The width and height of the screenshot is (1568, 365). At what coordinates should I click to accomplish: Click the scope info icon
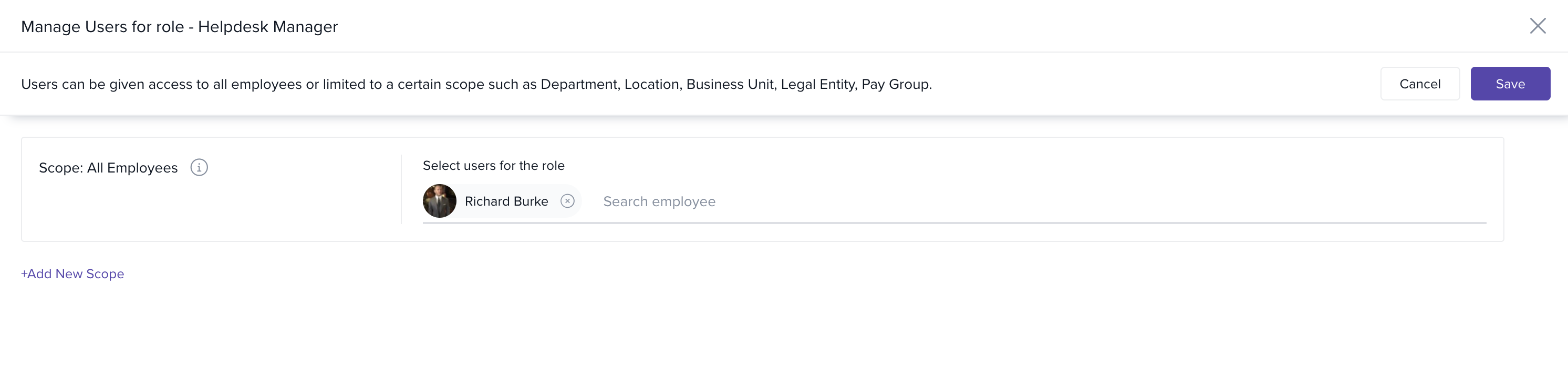coord(199,168)
